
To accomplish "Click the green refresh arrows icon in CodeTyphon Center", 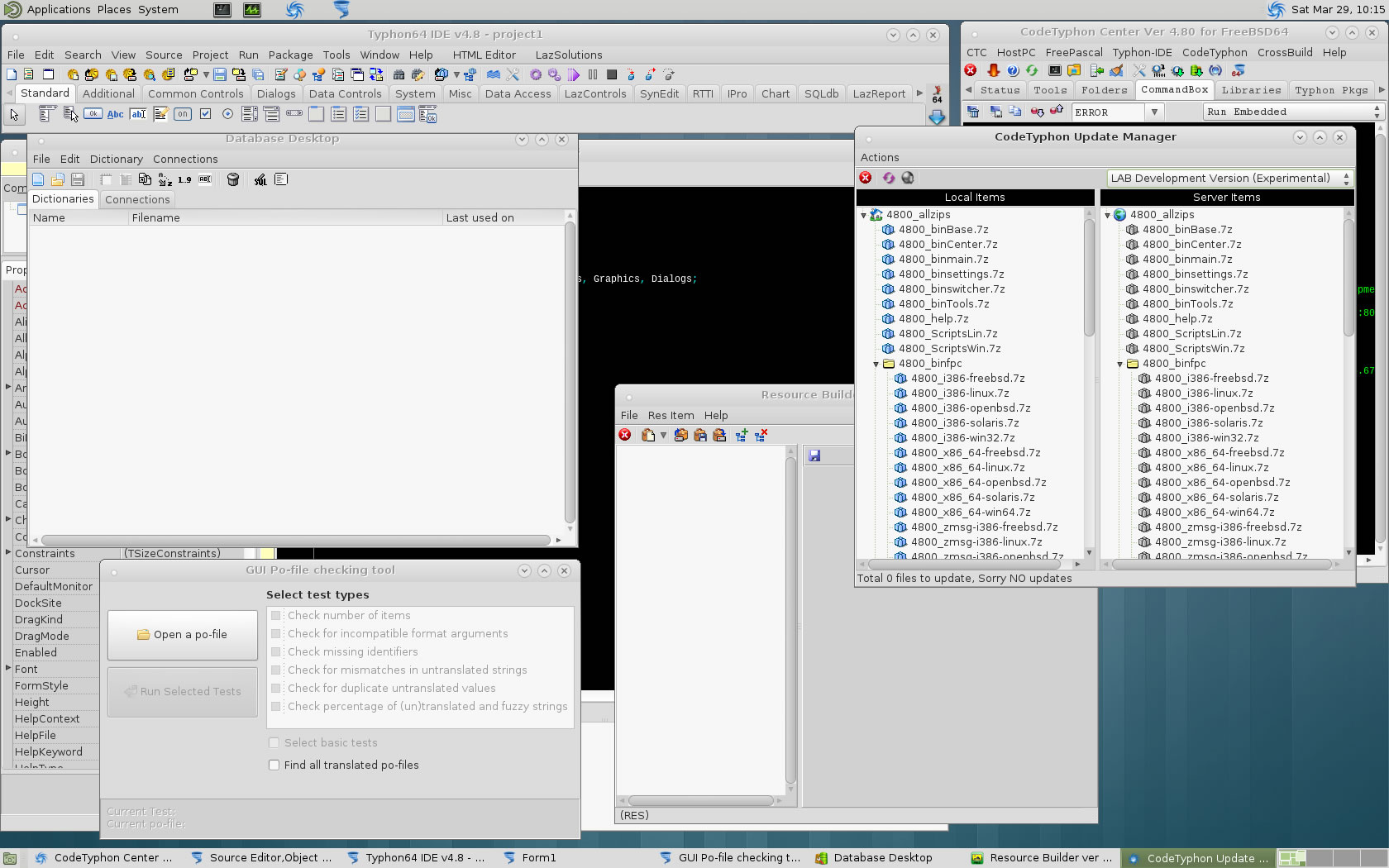I will (1031, 70).
